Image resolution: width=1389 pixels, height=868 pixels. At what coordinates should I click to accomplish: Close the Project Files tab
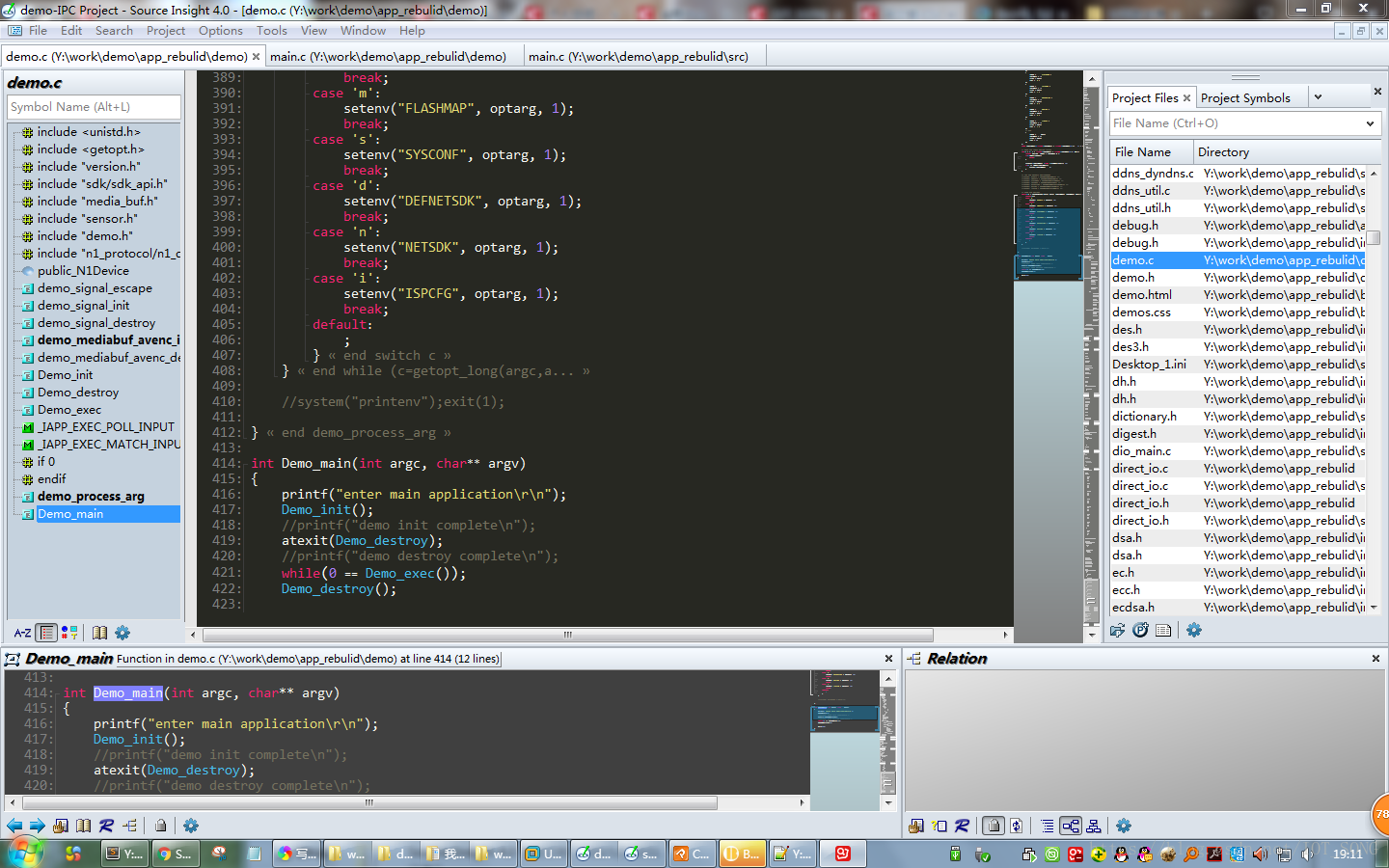click(1186, 98)
